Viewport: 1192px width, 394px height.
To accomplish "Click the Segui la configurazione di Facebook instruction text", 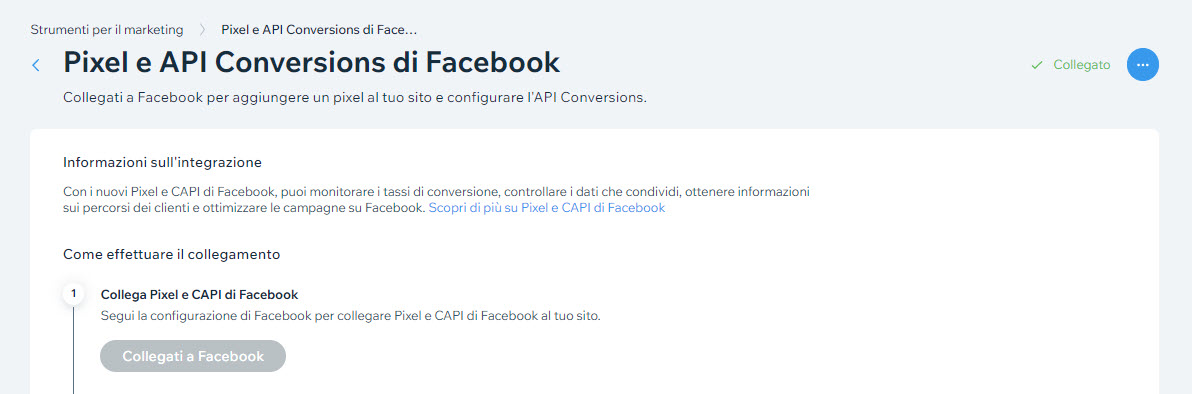I will point(350,316).
